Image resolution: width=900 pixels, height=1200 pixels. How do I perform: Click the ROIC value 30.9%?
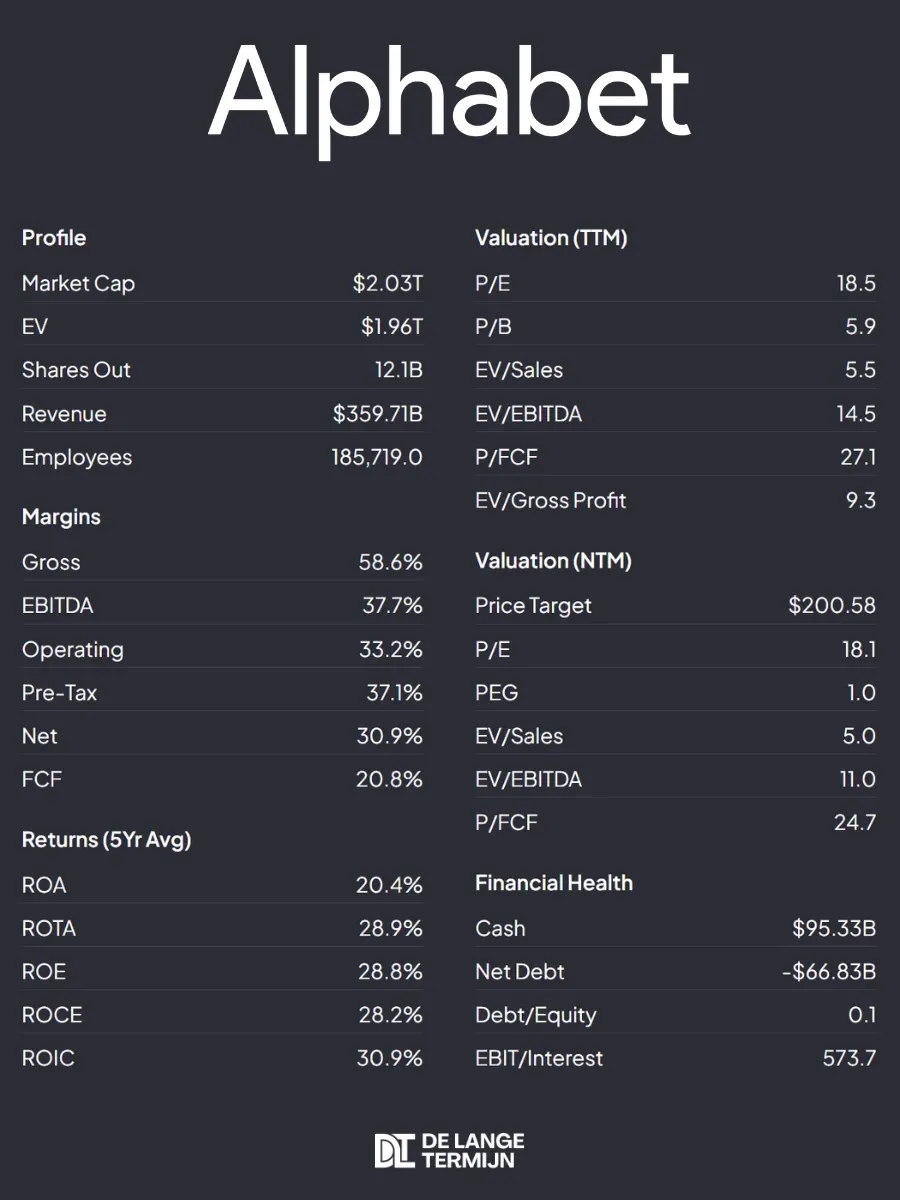coord(390,1058)
